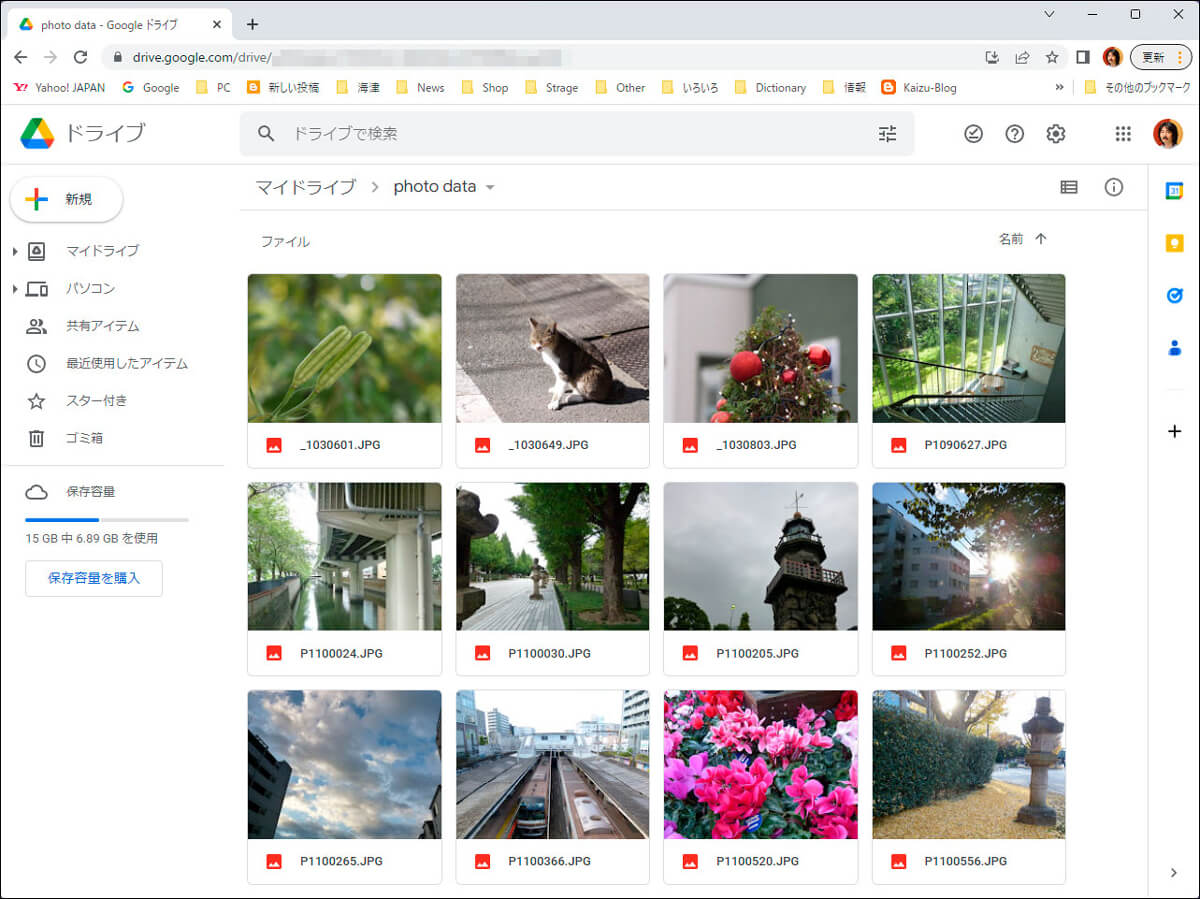The width and height of the screenshot is (1200, 899).
Task: Reverse the sort direction arrow
Action: point(1041,239)
